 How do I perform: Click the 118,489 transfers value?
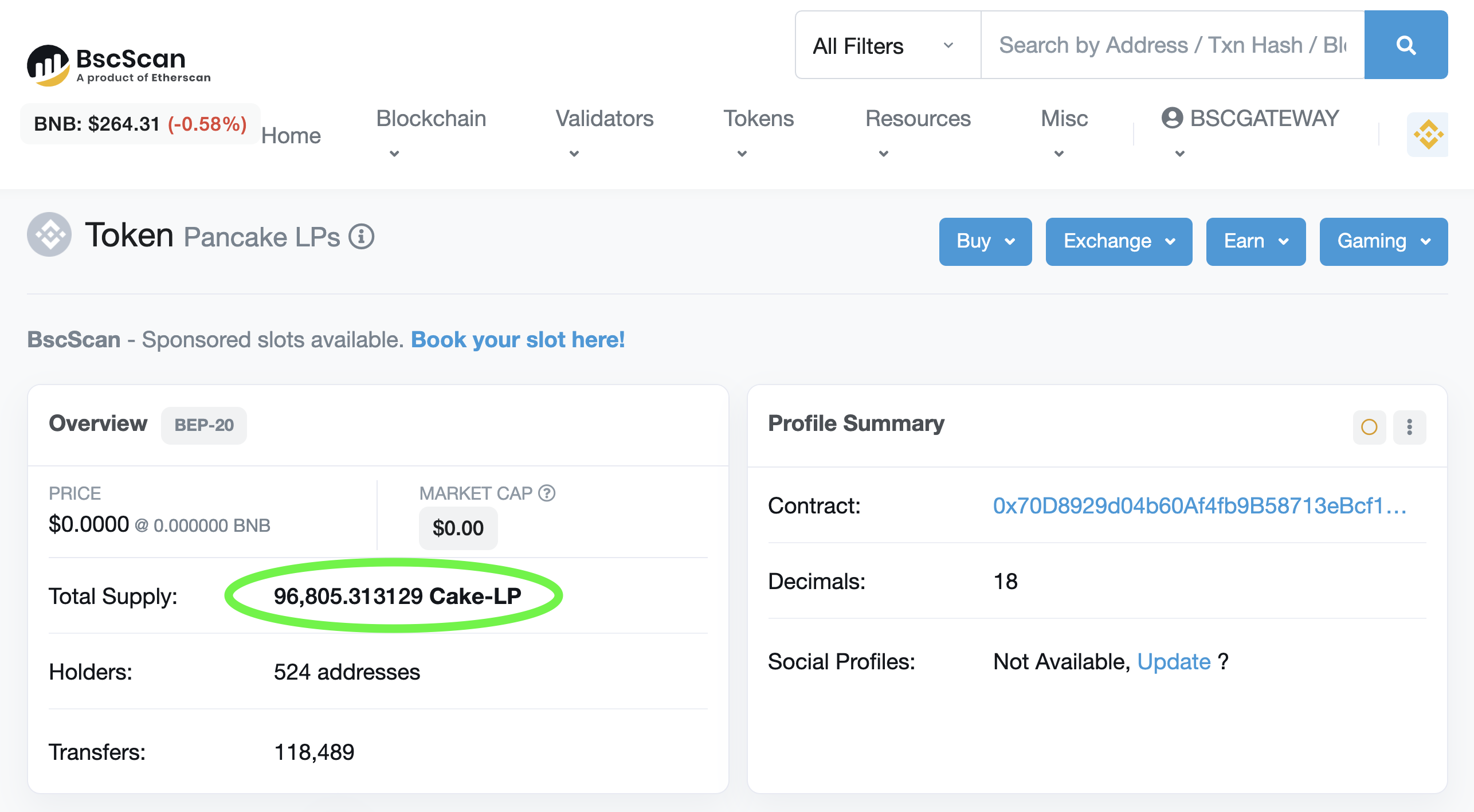click(x=314, y=752)
